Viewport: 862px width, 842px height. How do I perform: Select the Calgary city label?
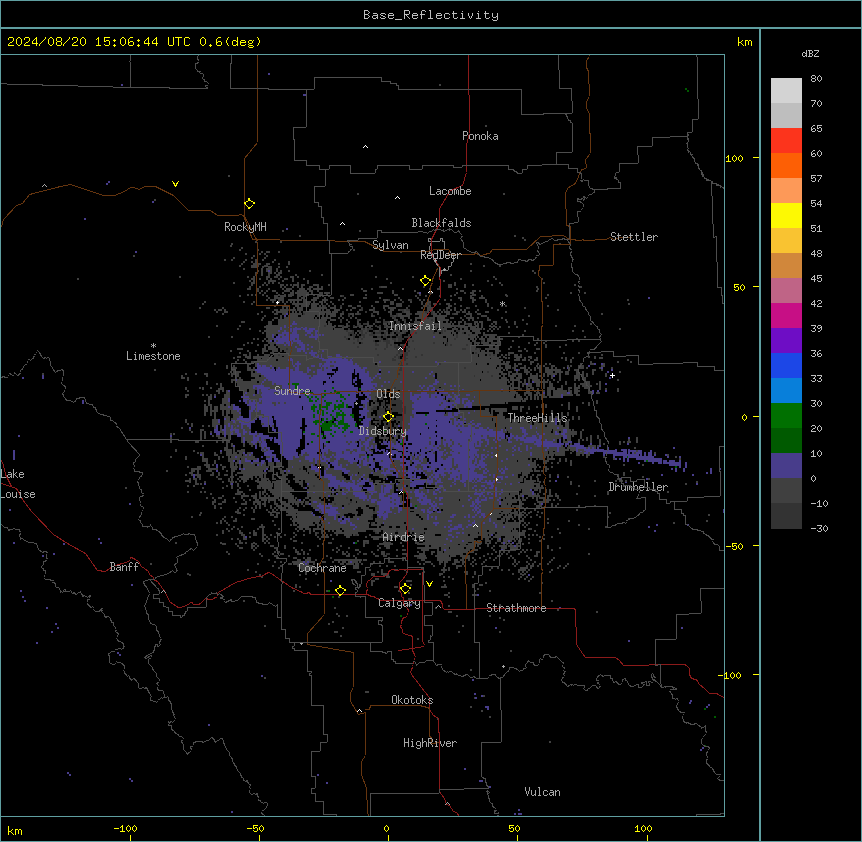399,603
